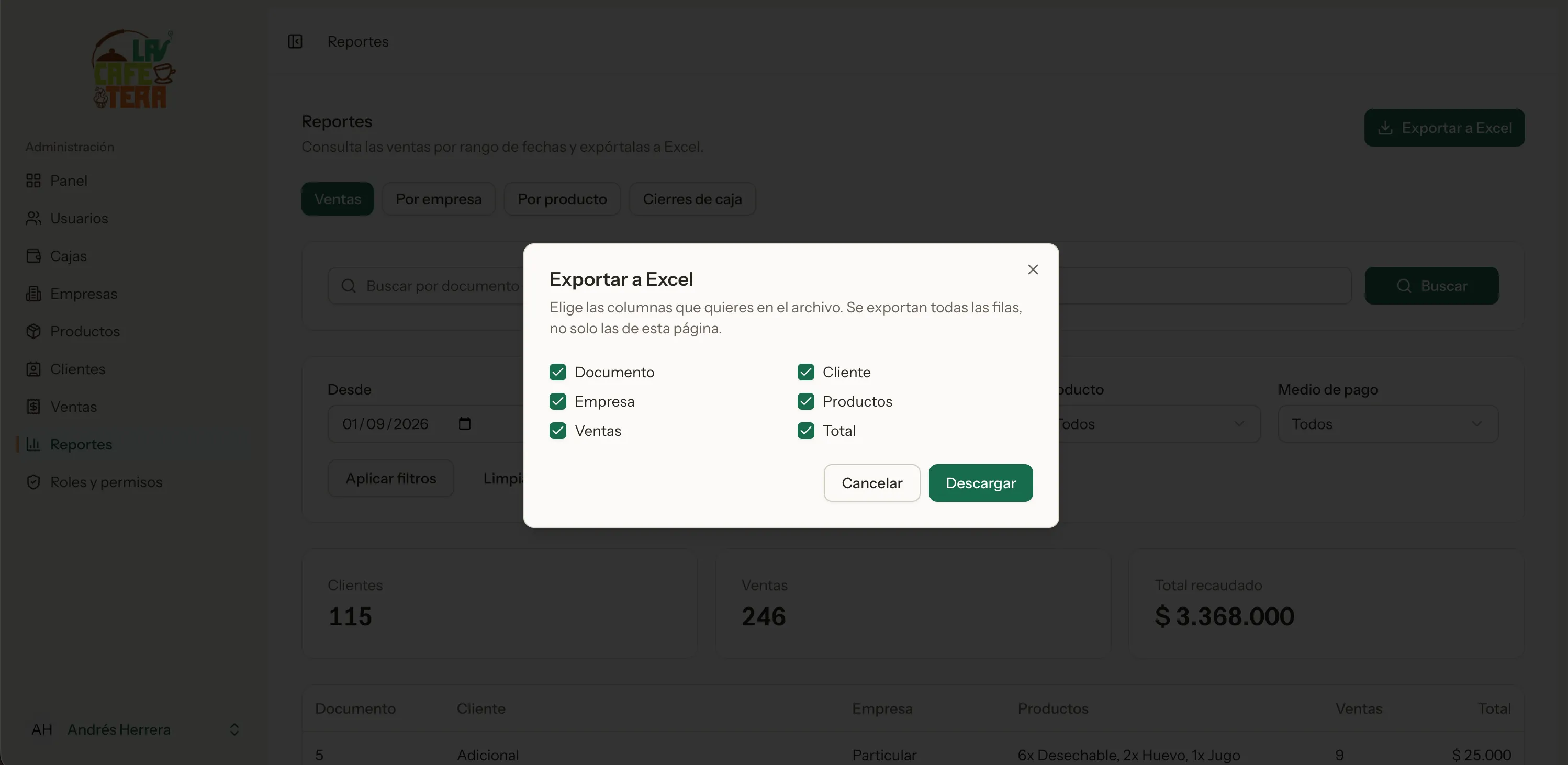Open the Medio de pago dropdown

1388,424
